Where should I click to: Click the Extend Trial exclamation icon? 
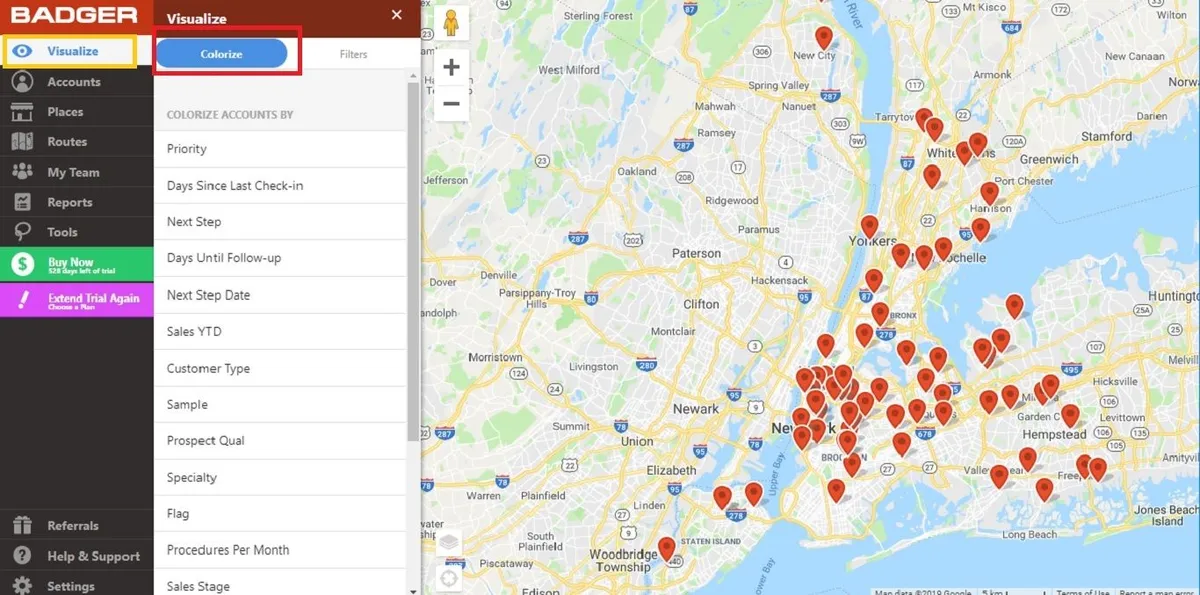coord(23,300)
